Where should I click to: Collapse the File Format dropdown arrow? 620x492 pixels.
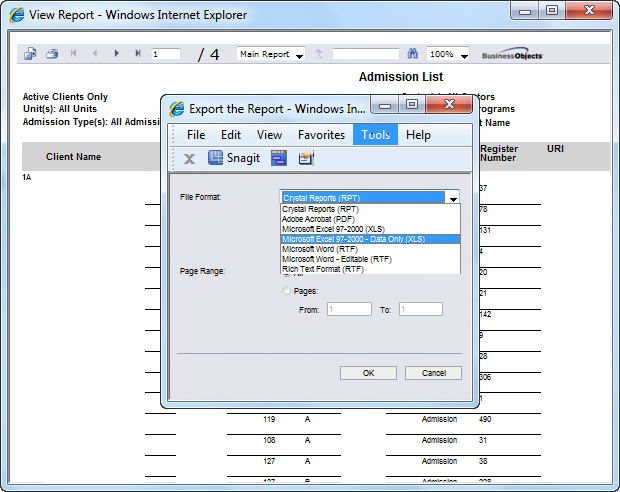453,198
